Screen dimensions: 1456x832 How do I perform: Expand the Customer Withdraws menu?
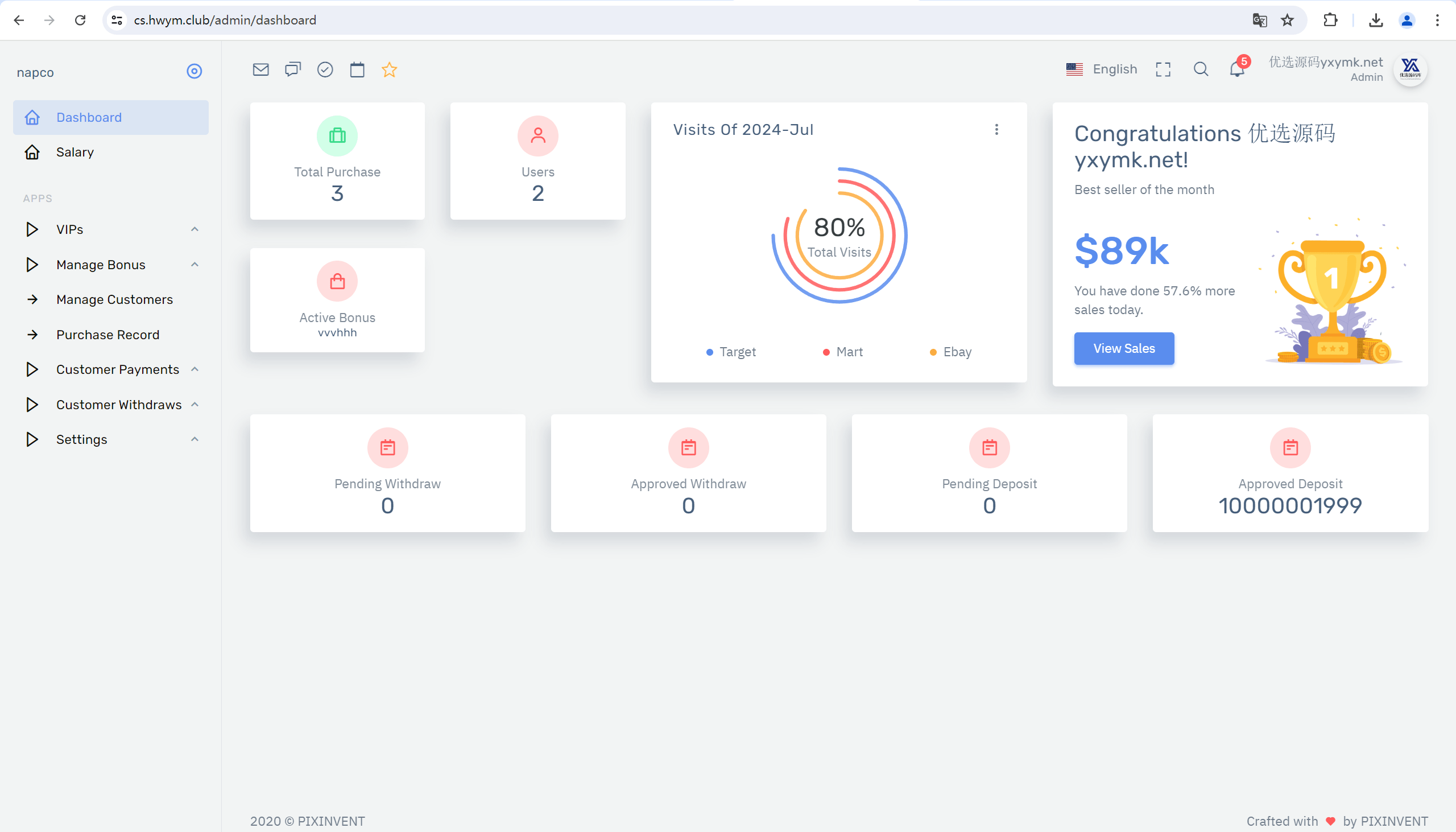click(x=111, y=405)
